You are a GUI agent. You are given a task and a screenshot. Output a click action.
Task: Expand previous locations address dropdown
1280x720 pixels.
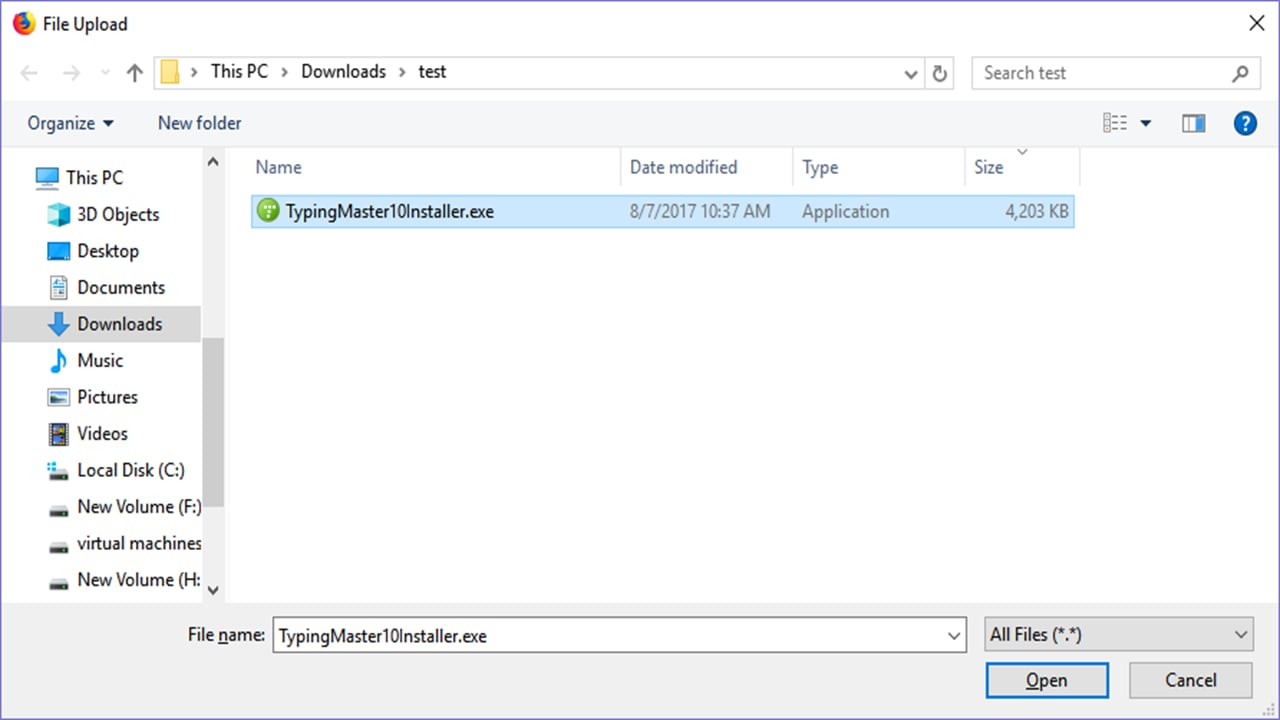(911, 74)
